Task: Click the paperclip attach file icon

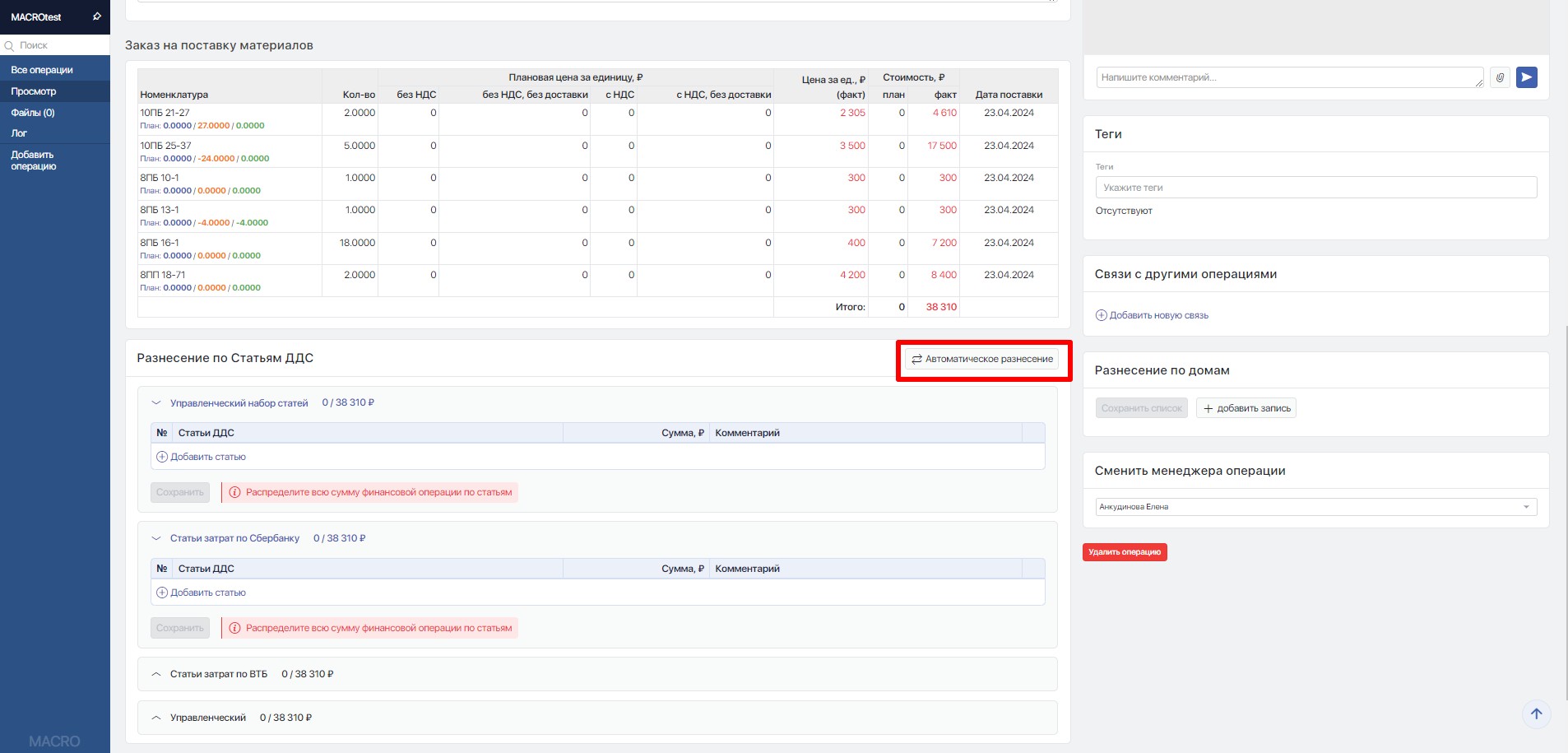Action: tap(1500, 77)
